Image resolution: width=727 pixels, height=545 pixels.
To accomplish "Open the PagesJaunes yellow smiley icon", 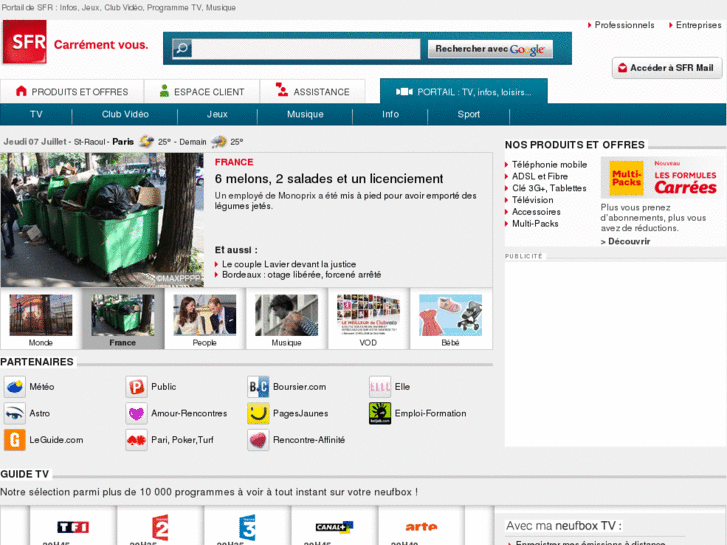I will click(258, 413).
